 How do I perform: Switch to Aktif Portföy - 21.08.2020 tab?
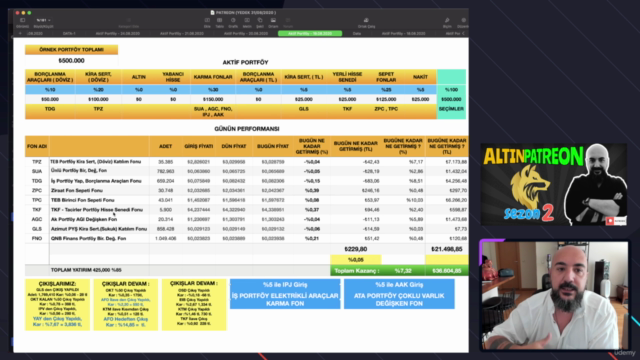pos(182,33)
